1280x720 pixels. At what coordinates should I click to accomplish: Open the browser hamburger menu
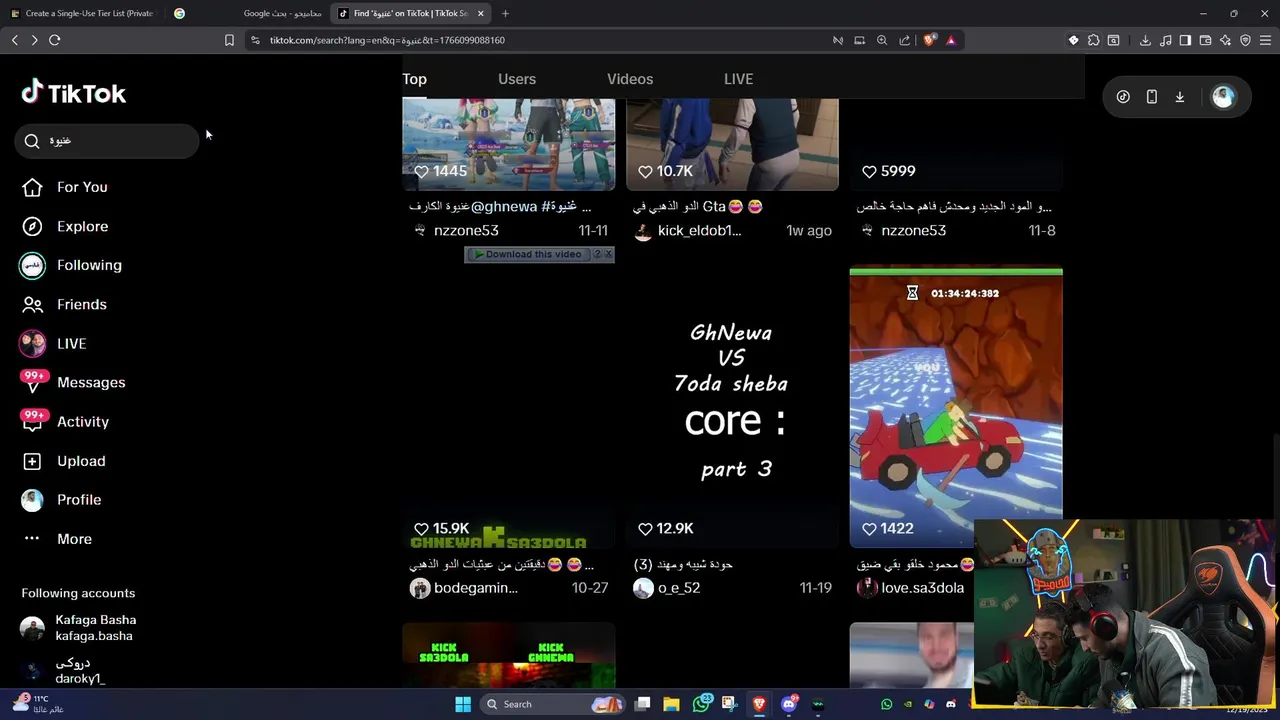pyautogui.click(x=1265, y=40)
